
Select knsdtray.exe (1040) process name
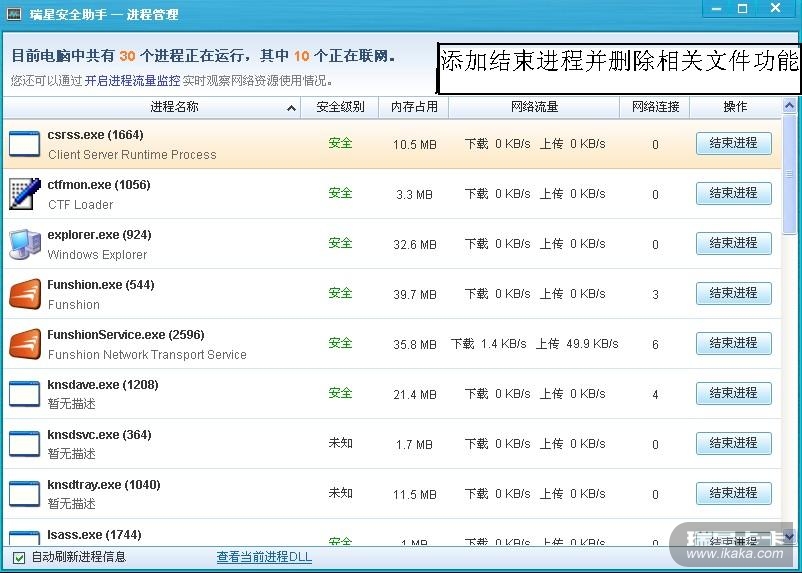(x=104, y=484)
